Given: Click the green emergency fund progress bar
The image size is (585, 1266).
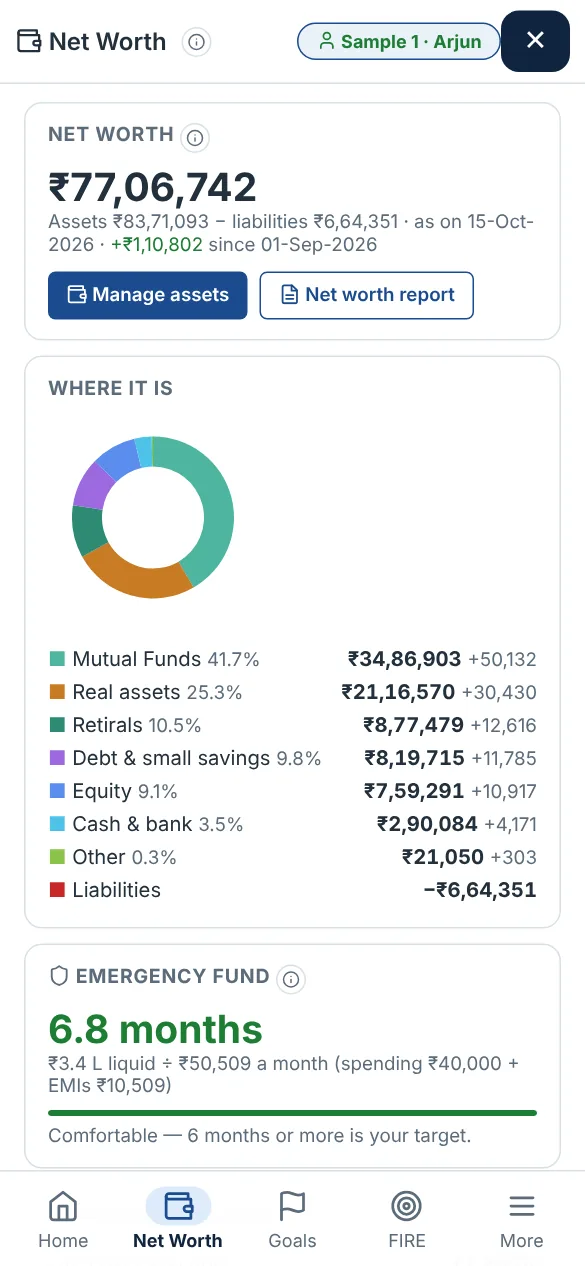Looking at the screenshot, I should pyautogui.click(x=293, y=1112).
